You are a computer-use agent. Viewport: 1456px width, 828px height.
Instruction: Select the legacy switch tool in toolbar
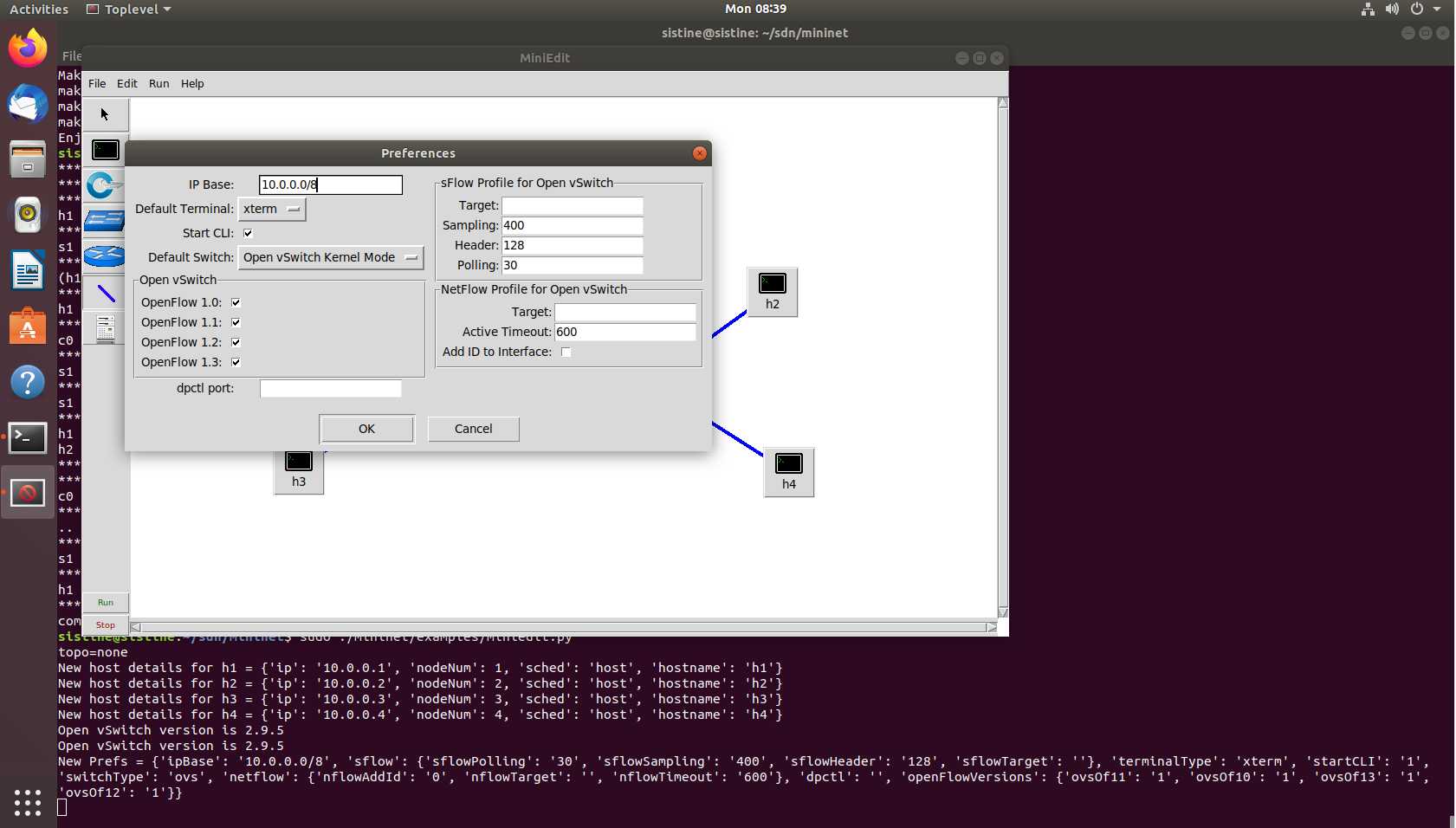(x=105, y=220)
